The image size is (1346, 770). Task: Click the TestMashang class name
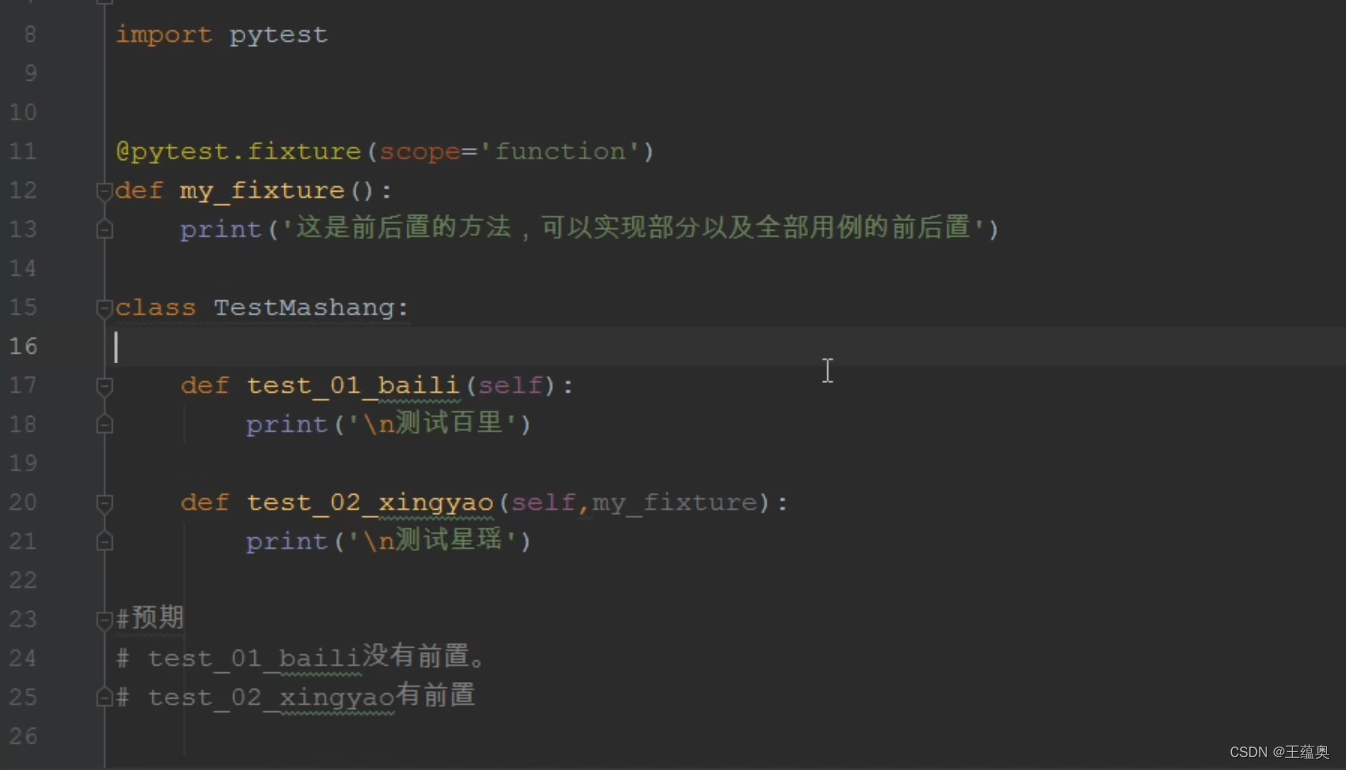[305, 308]
